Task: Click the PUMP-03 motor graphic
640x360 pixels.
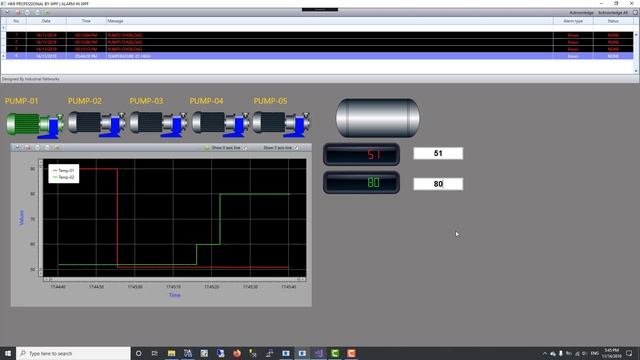Action: point(158,124)
